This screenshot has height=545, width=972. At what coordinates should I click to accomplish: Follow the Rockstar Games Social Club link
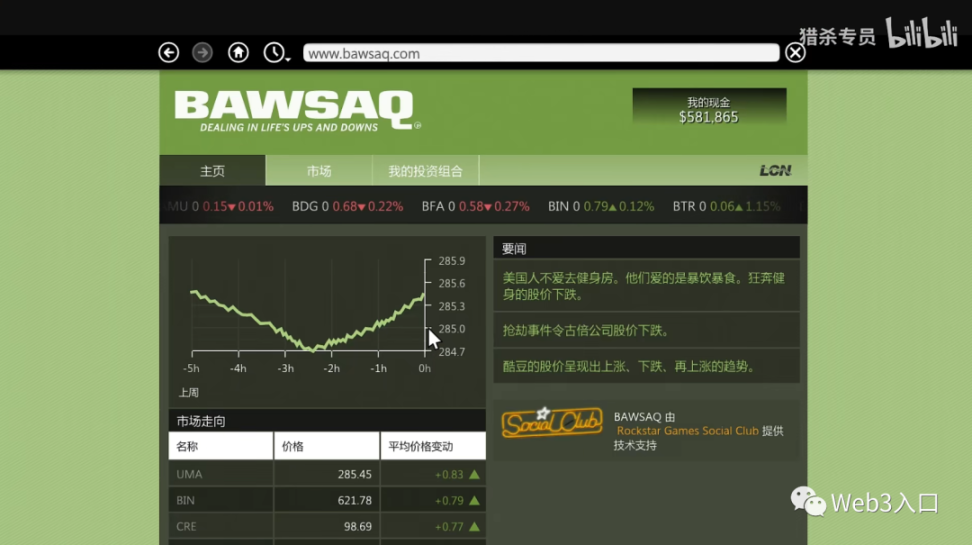coord(687,430)
